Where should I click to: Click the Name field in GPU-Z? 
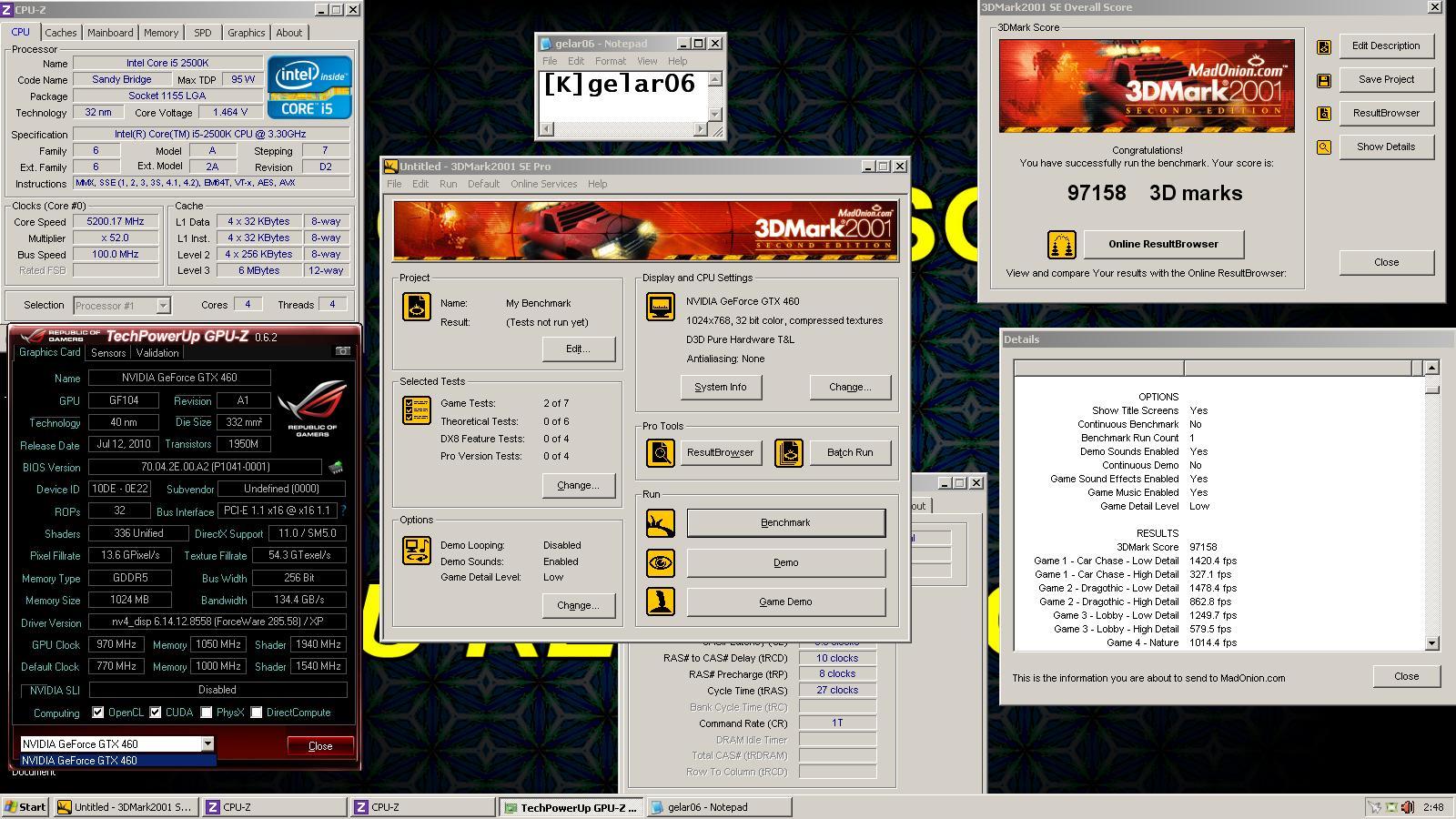pos(179,378)
